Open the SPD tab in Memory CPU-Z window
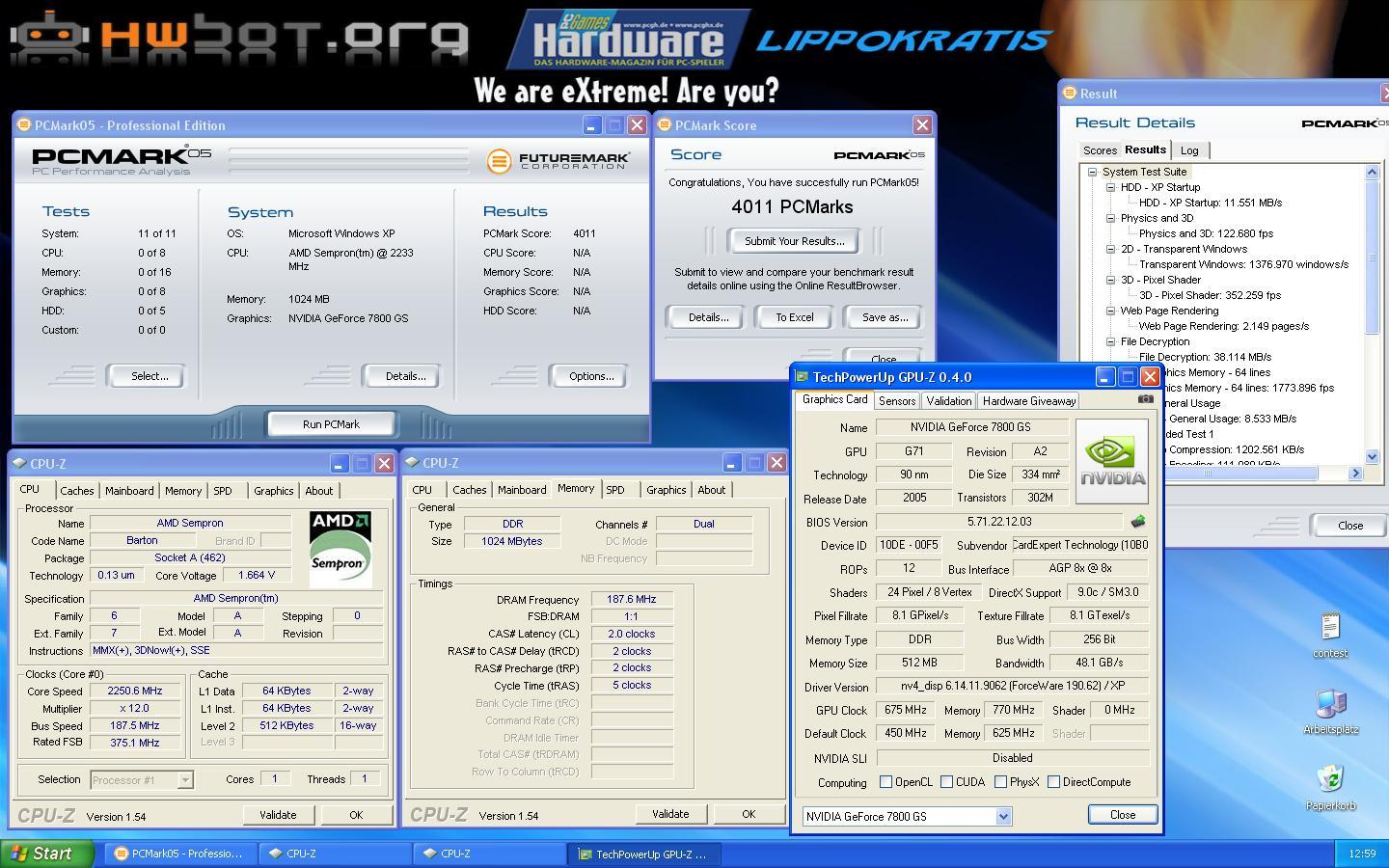Viewport: 1389px width, 868px height. pos(614,490)
